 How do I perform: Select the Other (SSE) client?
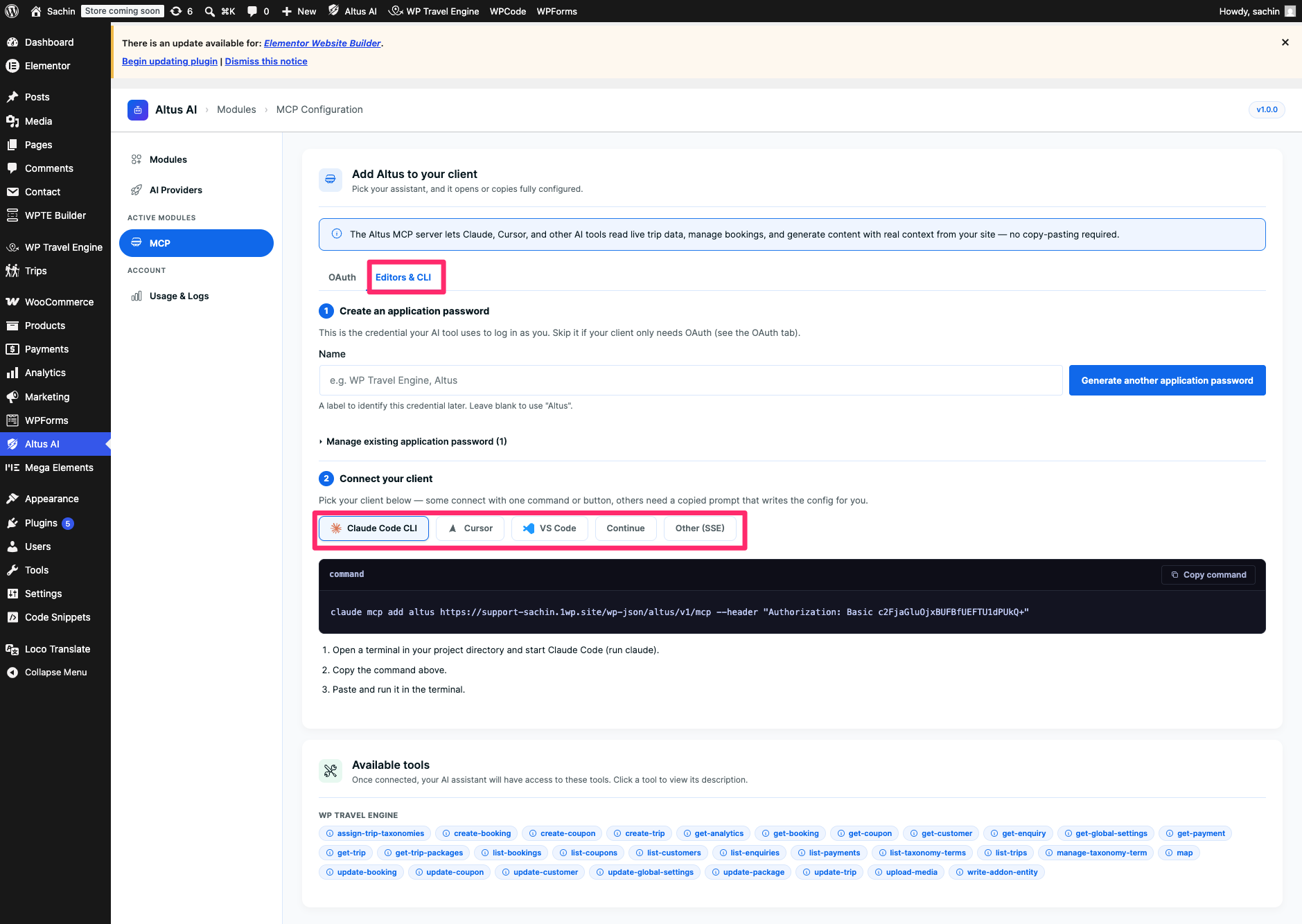tap(700, 528)
